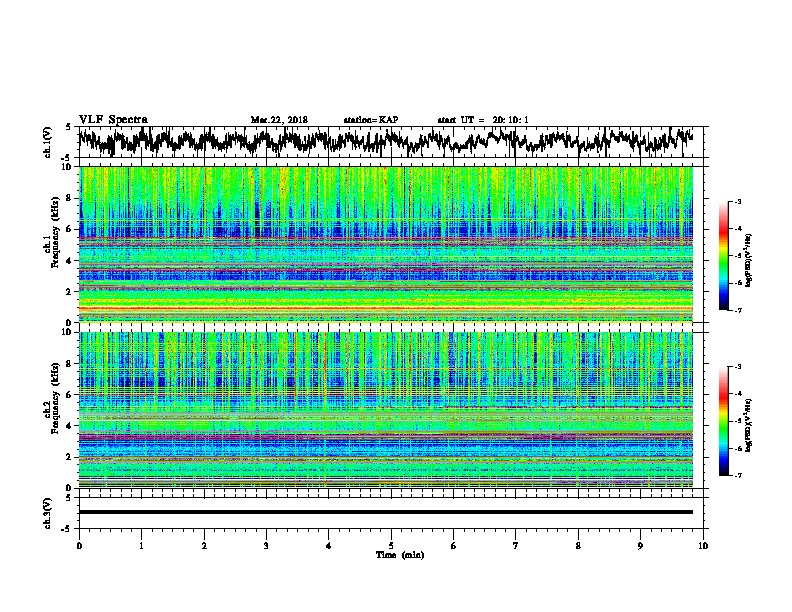Click the thick black ch.3 trace line

tap(386, 512)
